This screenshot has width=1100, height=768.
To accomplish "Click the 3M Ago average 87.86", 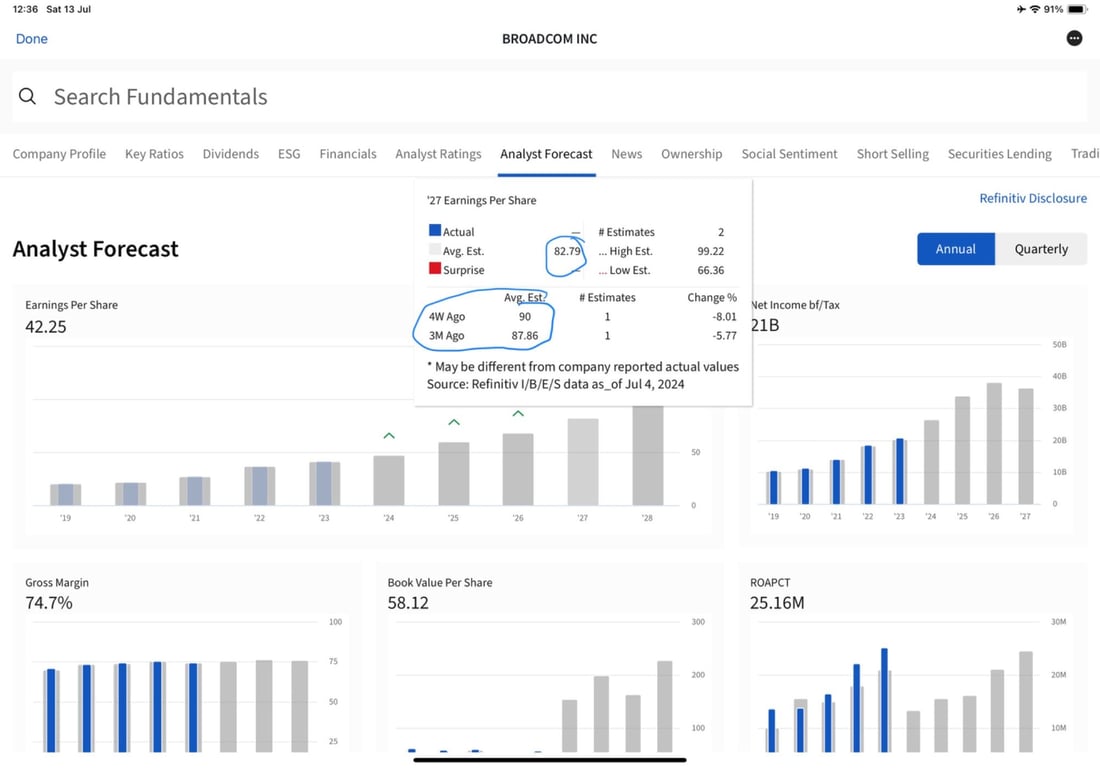I will coord(525,335).
